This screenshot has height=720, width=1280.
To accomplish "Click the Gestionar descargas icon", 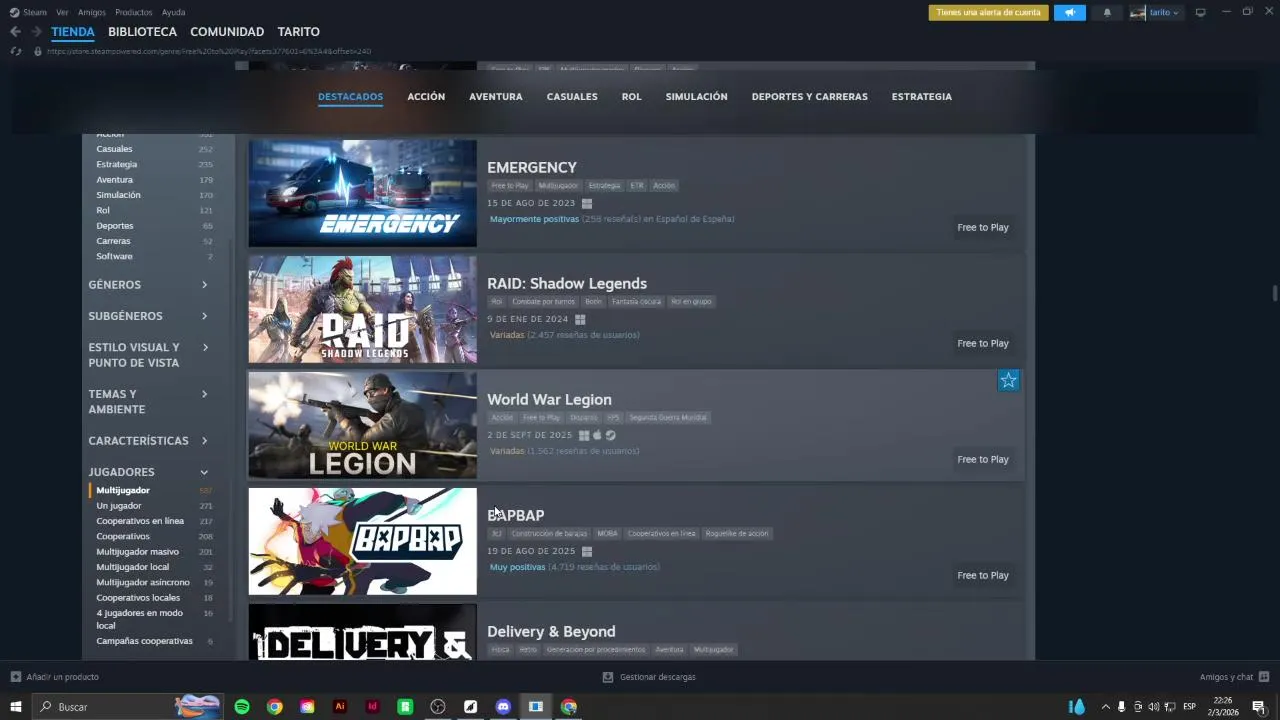I will (x=608, y=677).
